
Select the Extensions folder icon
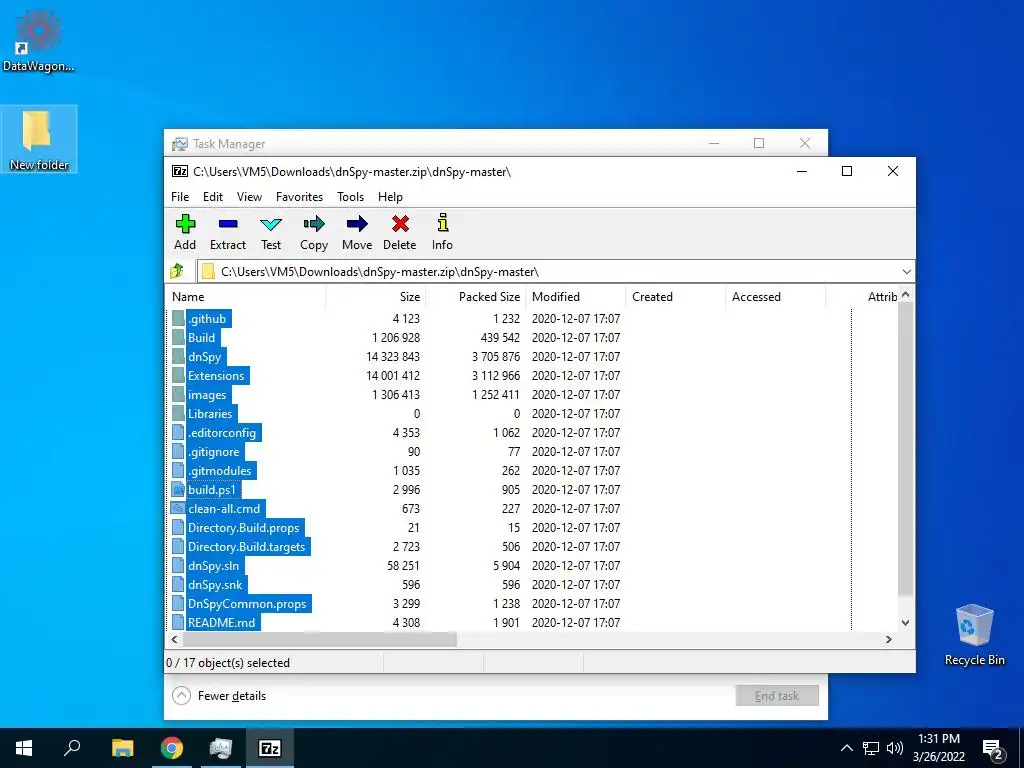tap(179, 376)
